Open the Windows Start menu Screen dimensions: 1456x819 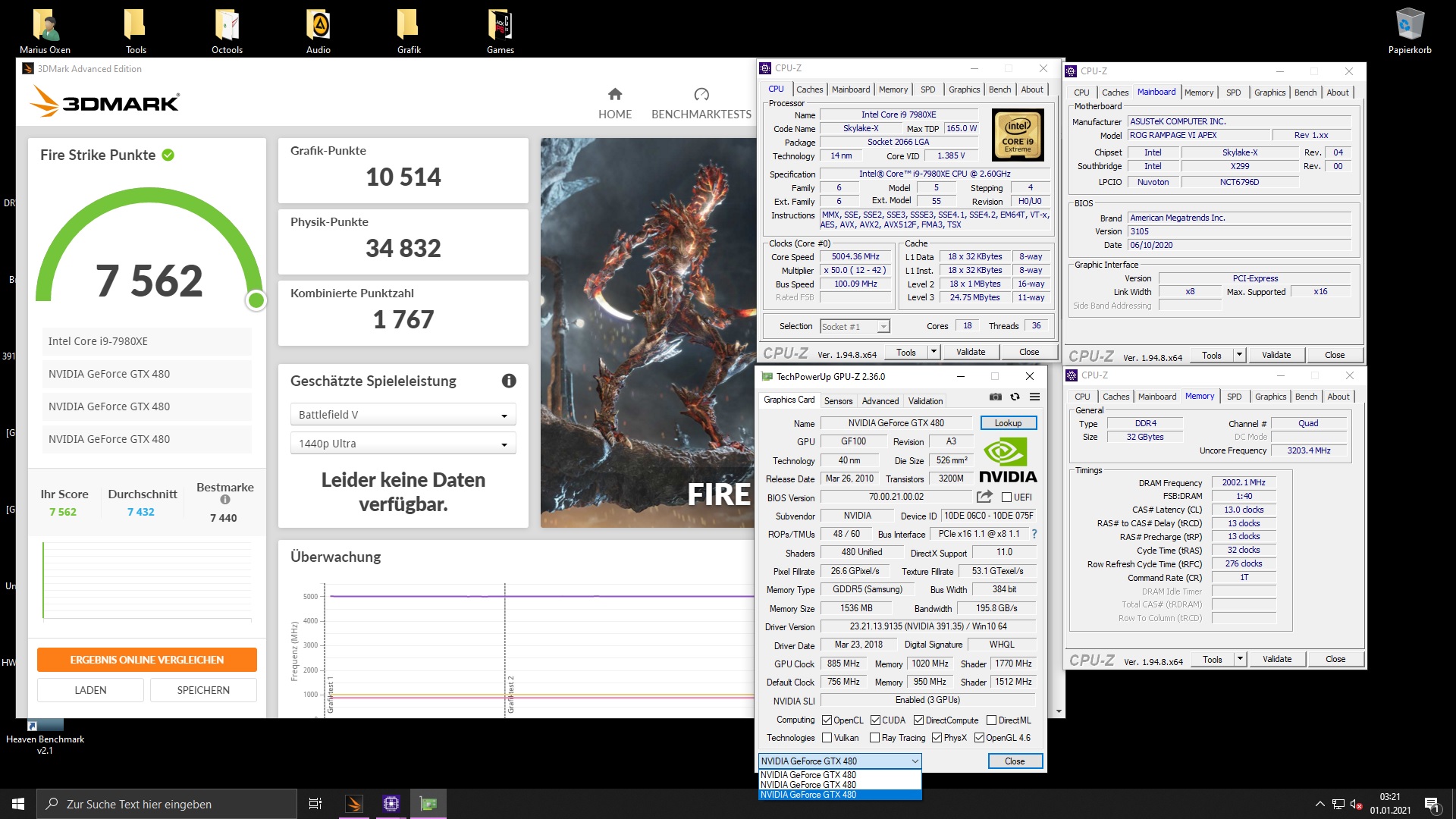point(18,804)
